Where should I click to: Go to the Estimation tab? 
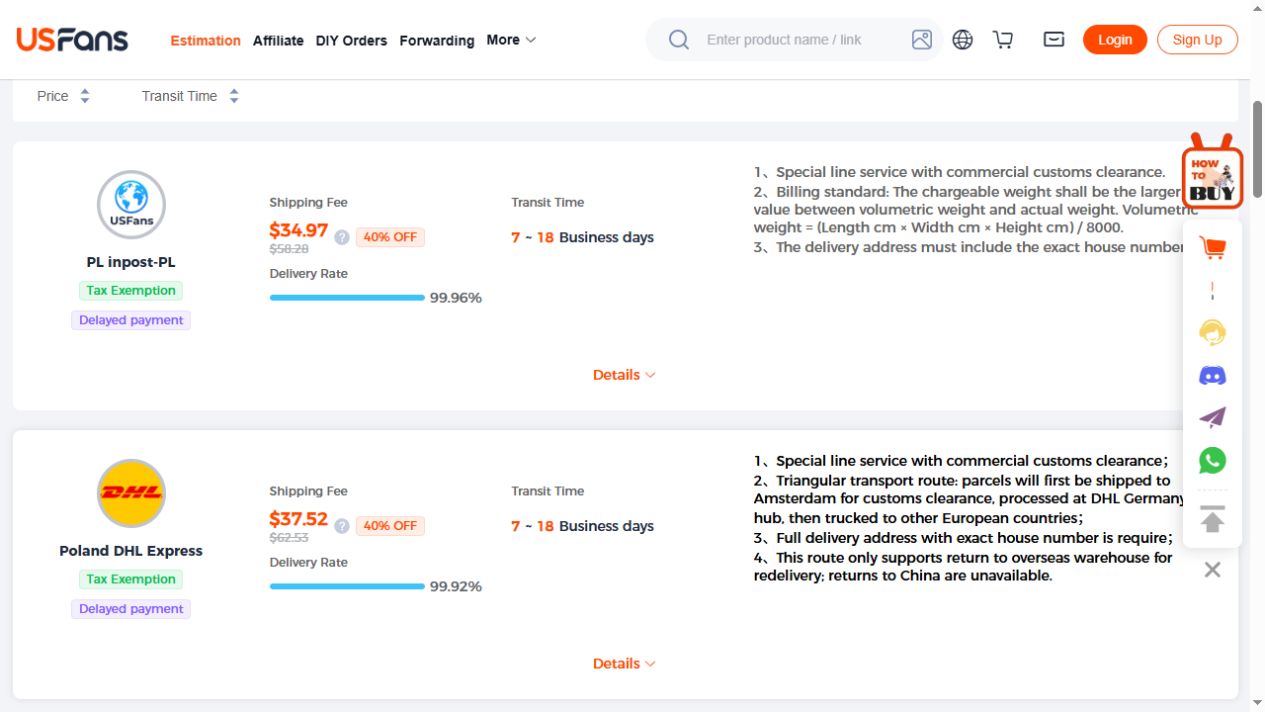click(205, 41)
